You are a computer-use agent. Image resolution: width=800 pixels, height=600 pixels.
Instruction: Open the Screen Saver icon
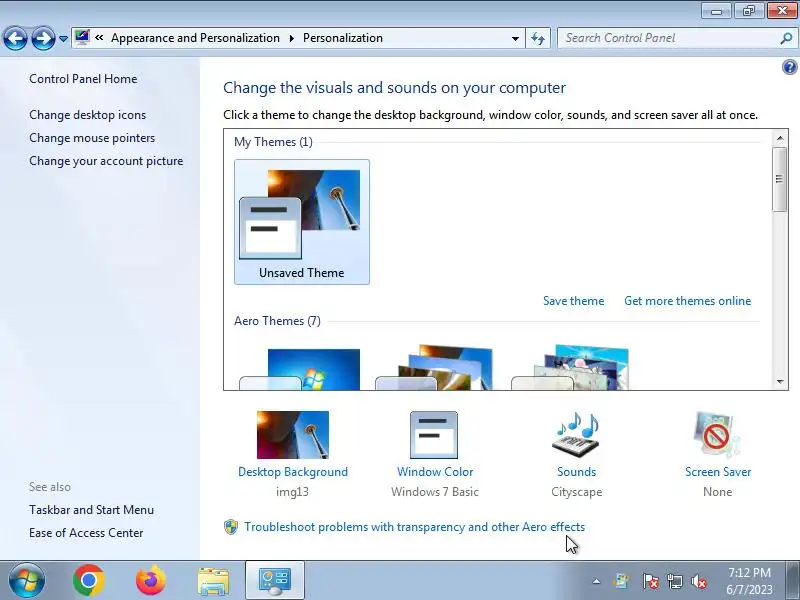pos(716,435)
